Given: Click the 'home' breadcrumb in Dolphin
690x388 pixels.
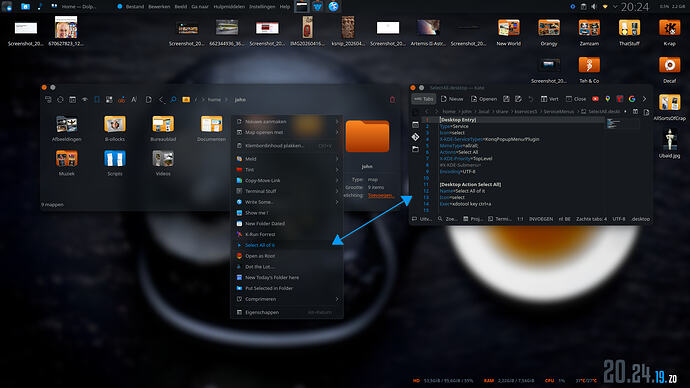Looking at the screenshot, I should [214, 100].
